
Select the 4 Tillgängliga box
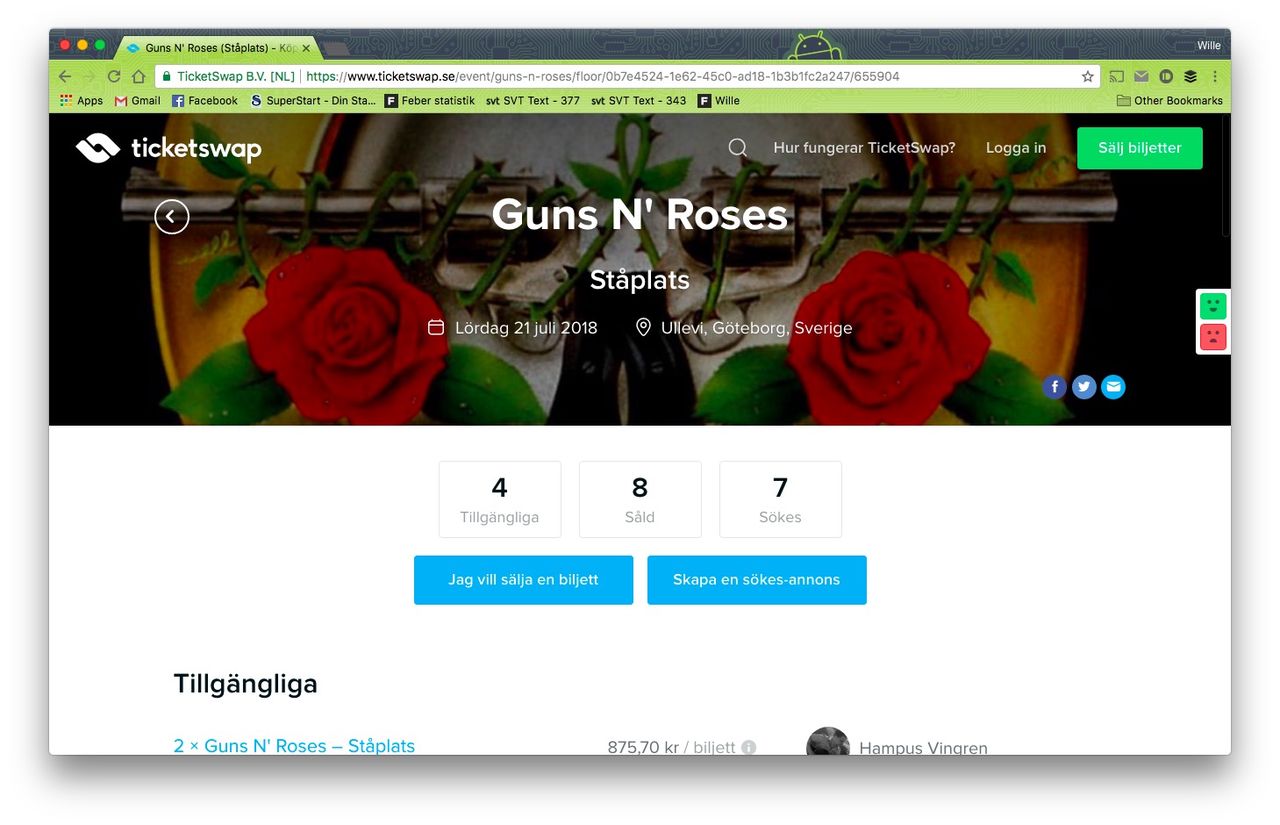click(500, 499)
